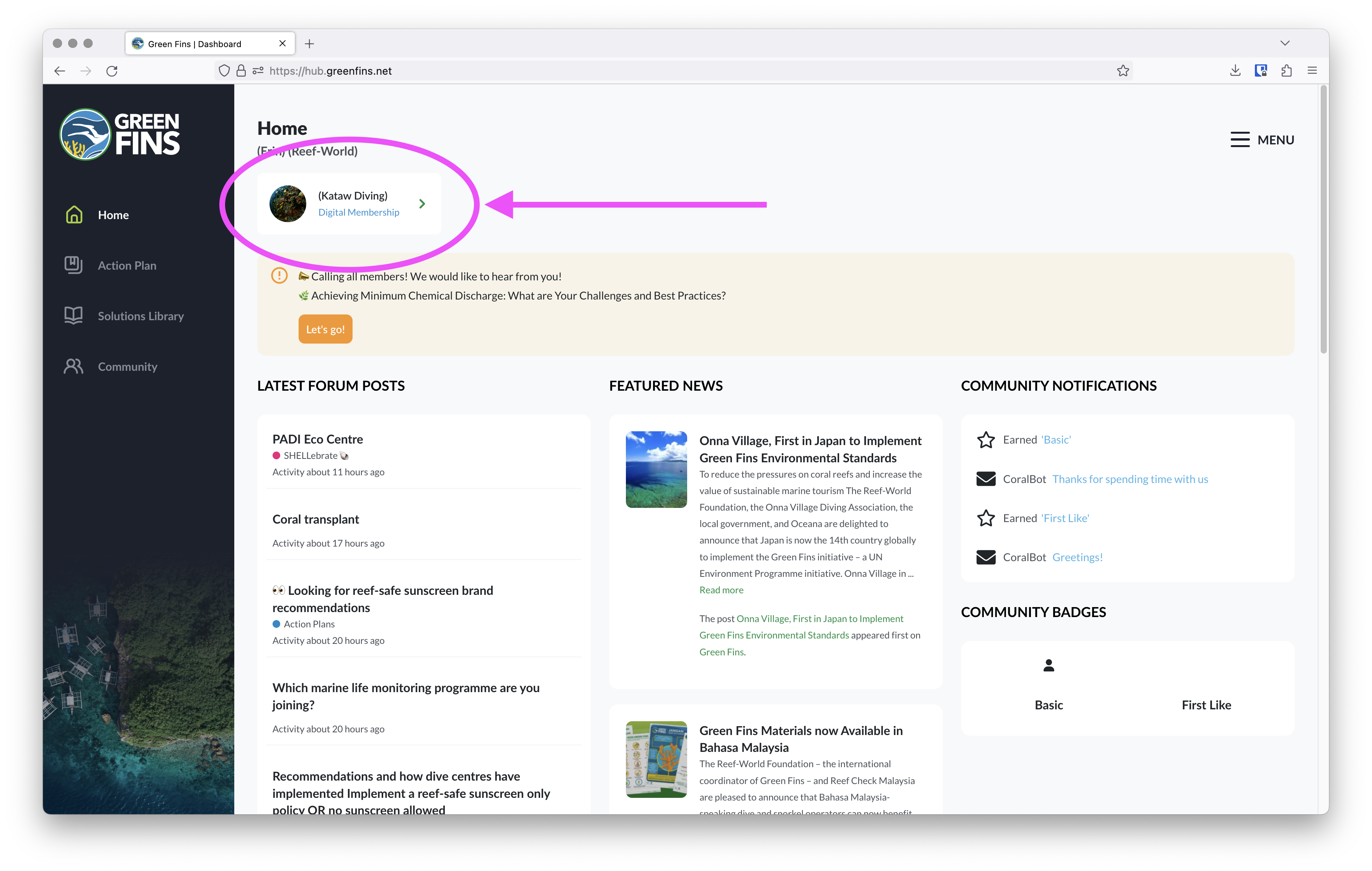Image resolution: width=1372 pixels, height=871 pixels.
Task: Click the Let's go! button
Action: (x=325, y=329)
